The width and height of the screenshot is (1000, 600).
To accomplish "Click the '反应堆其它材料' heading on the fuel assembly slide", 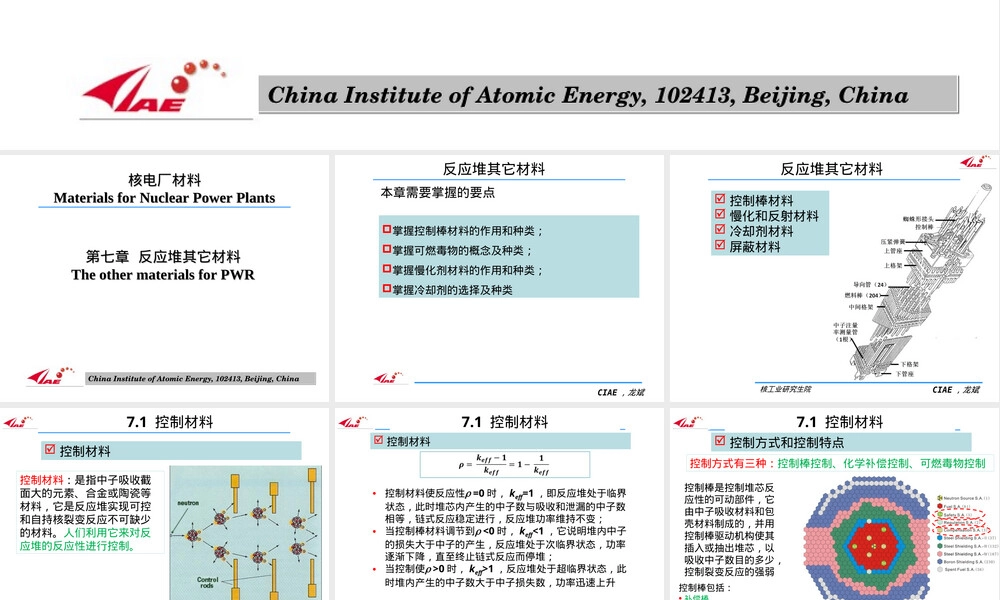I will coord(832,169).
